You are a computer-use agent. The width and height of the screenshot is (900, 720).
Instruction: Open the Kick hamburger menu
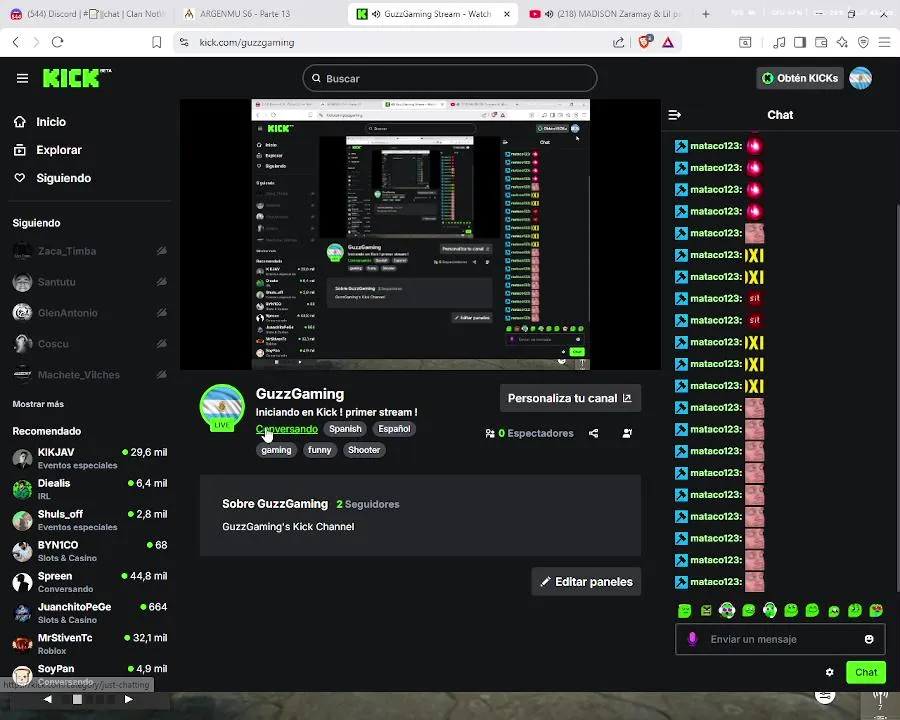22,78
